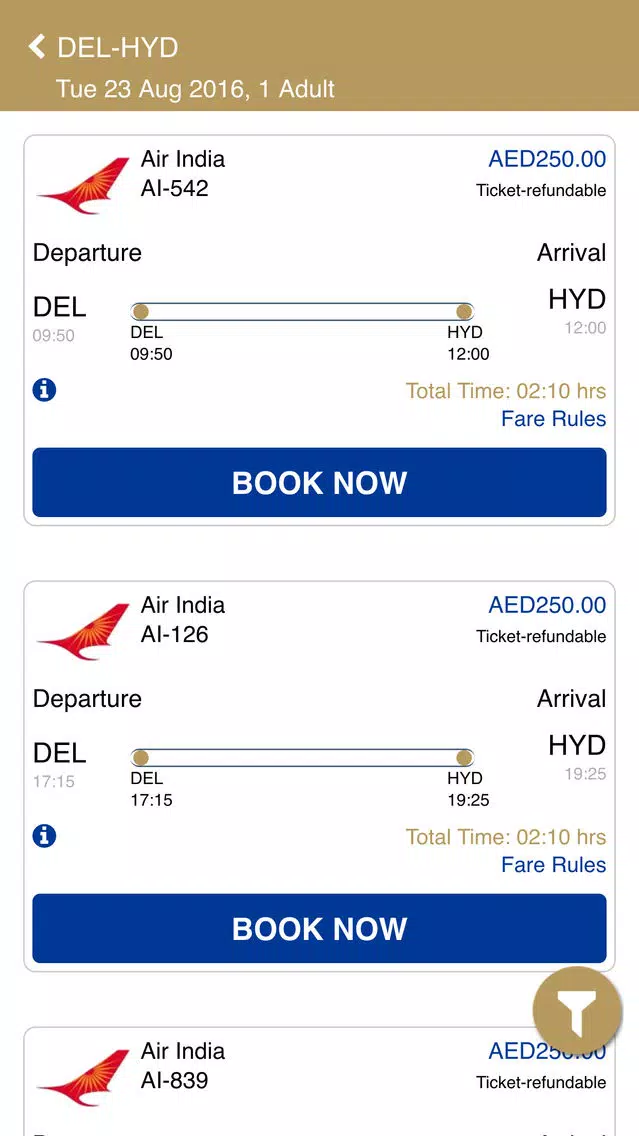Open the floating filter funnel button
Image resolution: width=639 pixels, height=1136 pixels.
pyautogui.click(x=577, y=1011)
